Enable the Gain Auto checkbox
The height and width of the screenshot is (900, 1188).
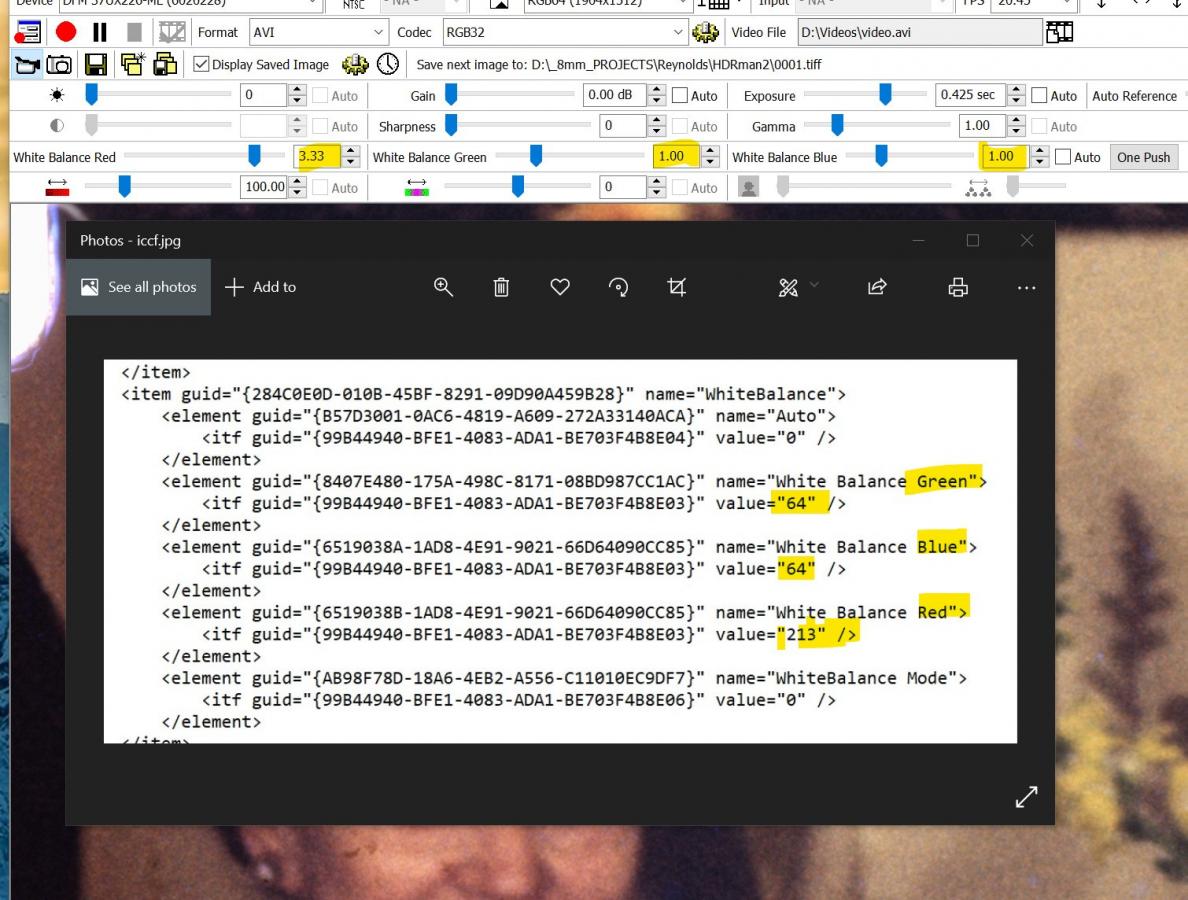click(x=680, y=95)
